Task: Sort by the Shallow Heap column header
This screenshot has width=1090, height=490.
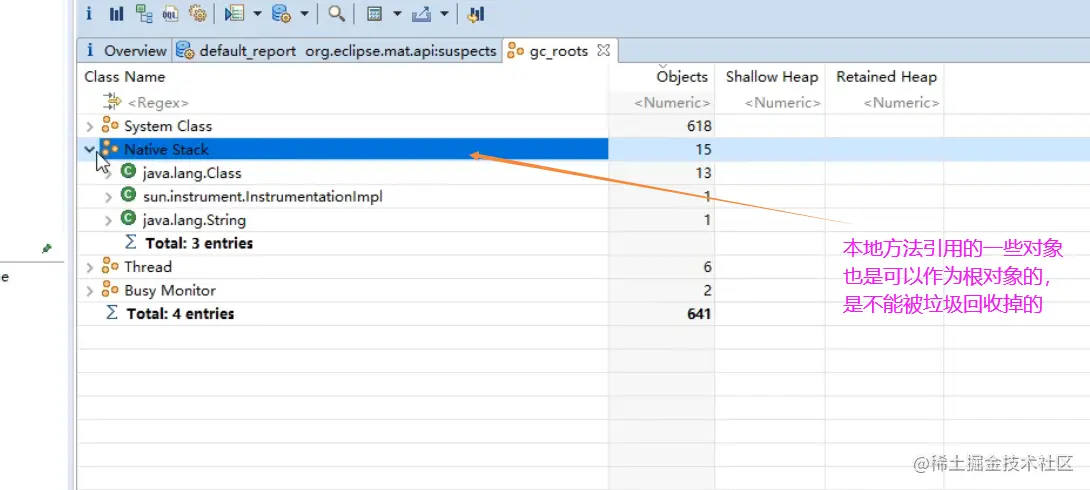Action: [x=772, y=76]
